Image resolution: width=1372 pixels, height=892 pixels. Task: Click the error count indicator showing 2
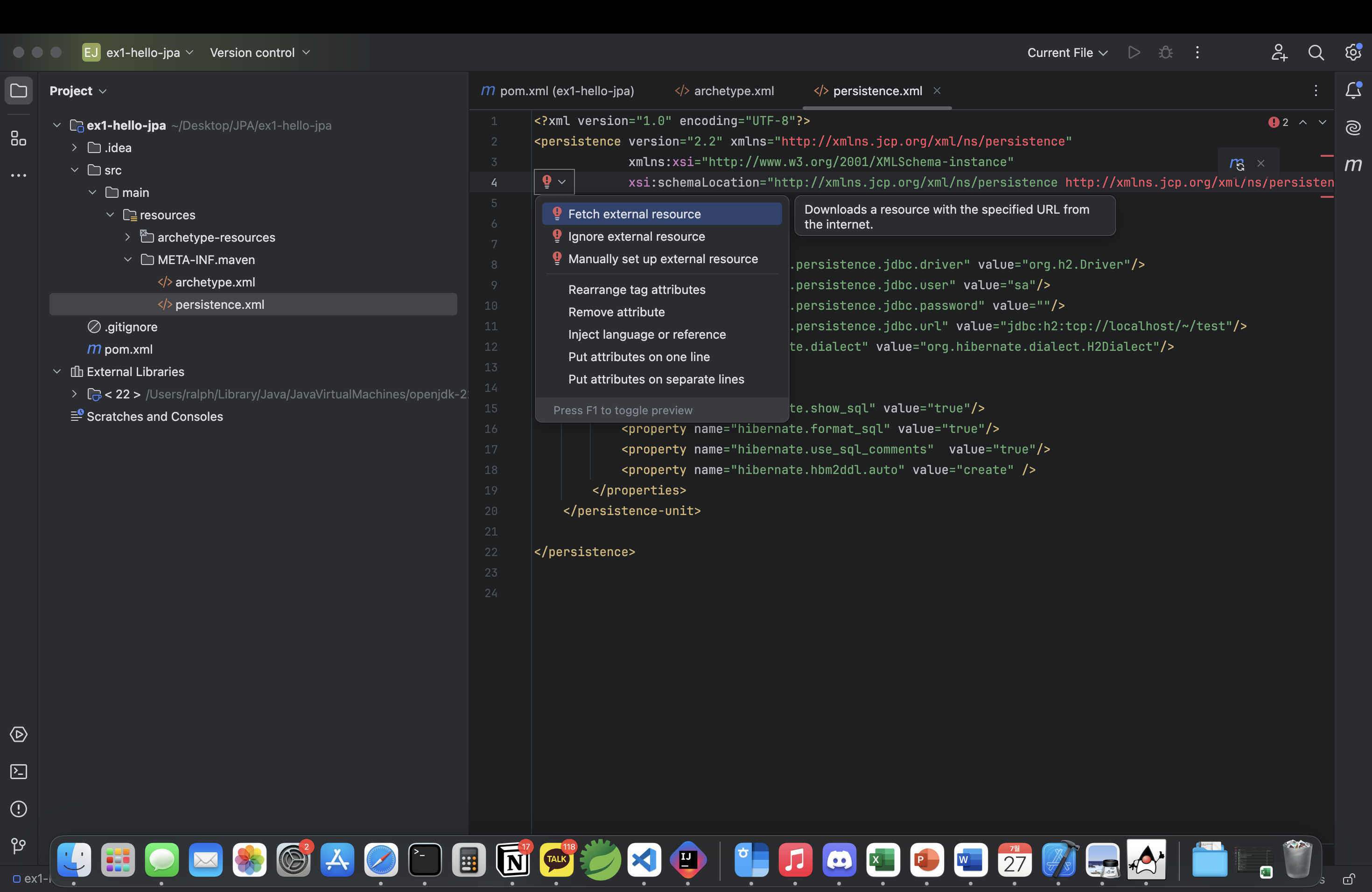point(1278,122)
